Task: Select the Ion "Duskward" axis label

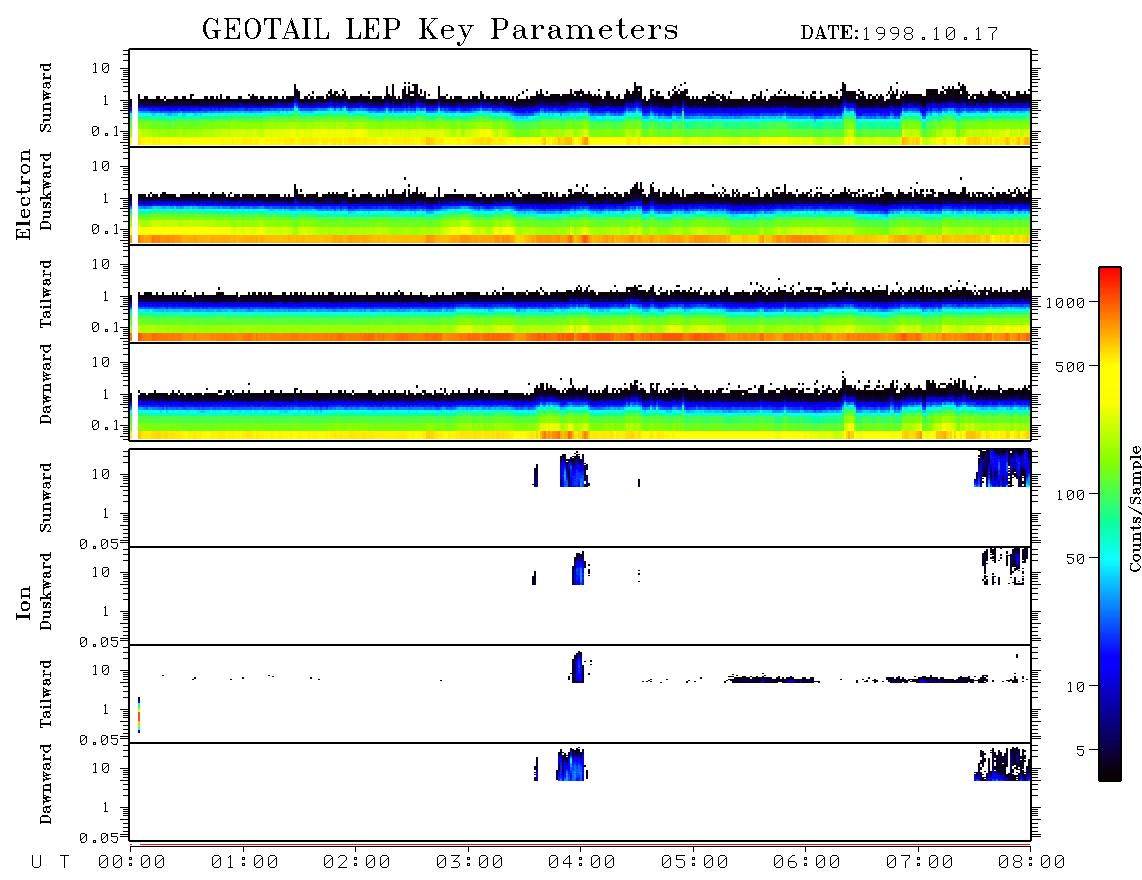Action: click(46, 591)
